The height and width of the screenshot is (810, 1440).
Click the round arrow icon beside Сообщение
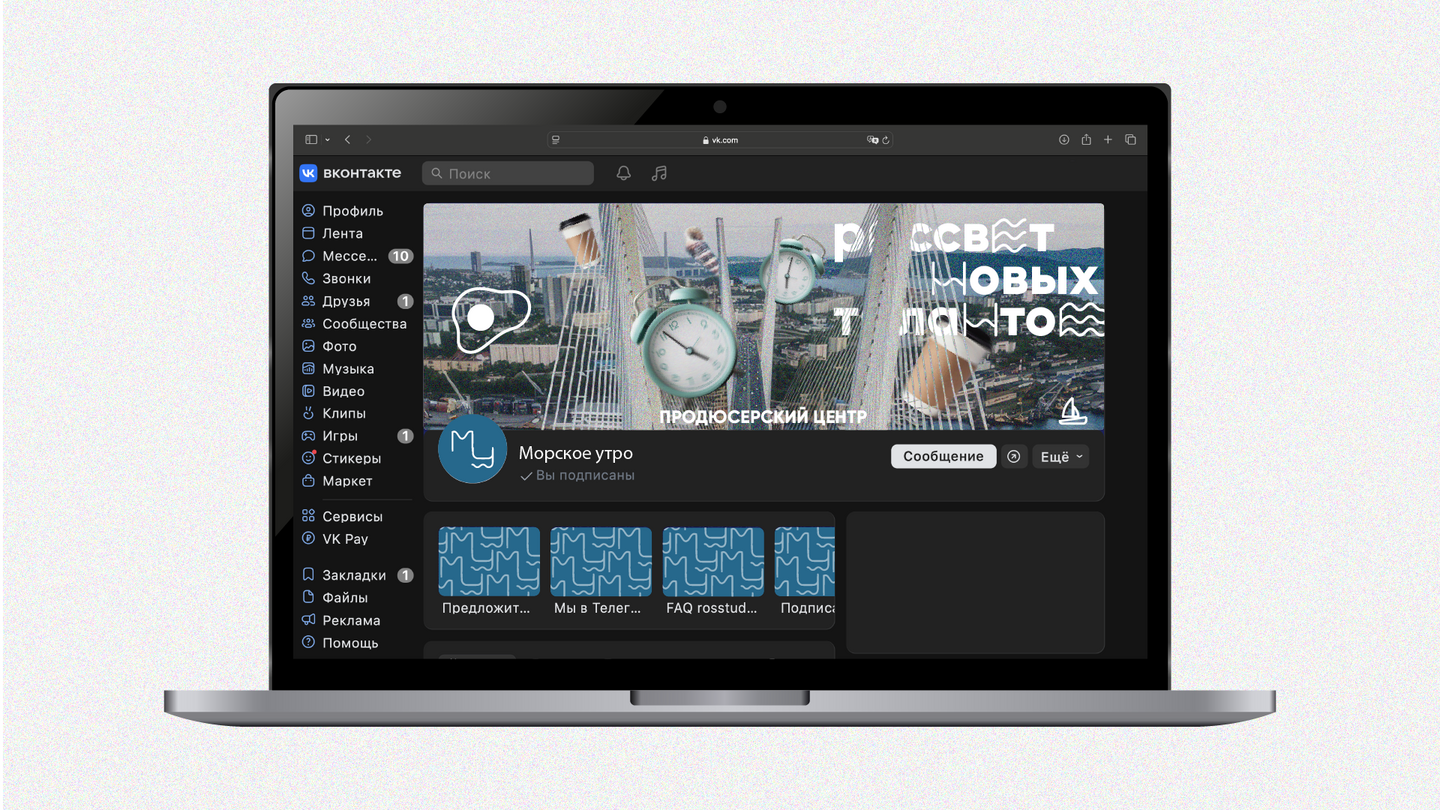pos(1014,456)
